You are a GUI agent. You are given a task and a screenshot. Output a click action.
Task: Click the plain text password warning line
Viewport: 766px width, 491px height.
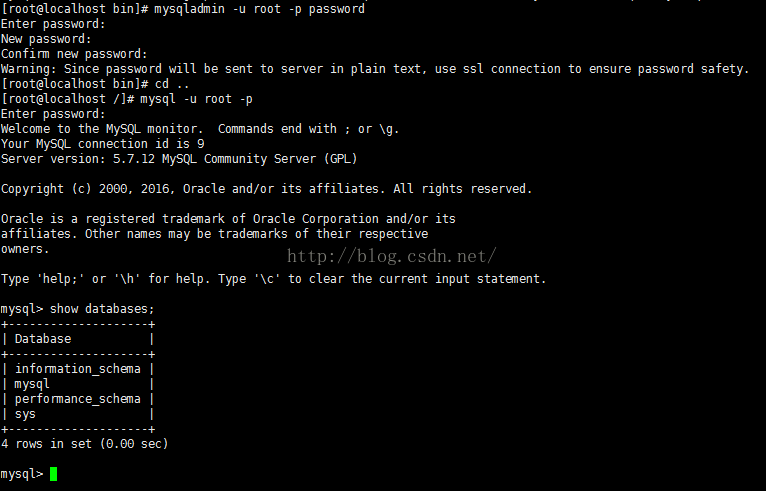pyautogui.click(x=374, y=69)
